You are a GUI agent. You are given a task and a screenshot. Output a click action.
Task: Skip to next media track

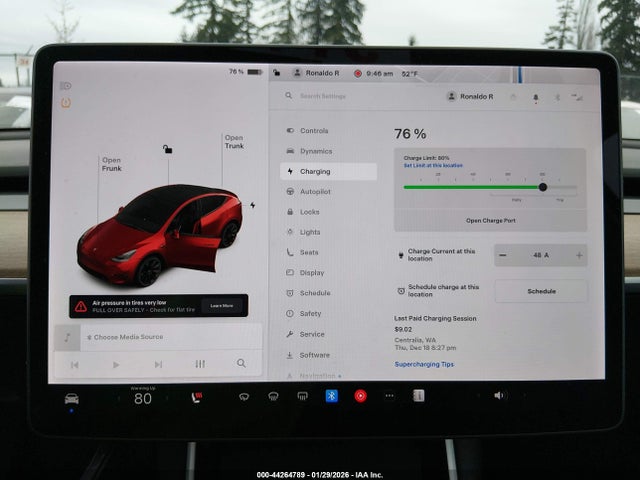(x=158, y=364)
